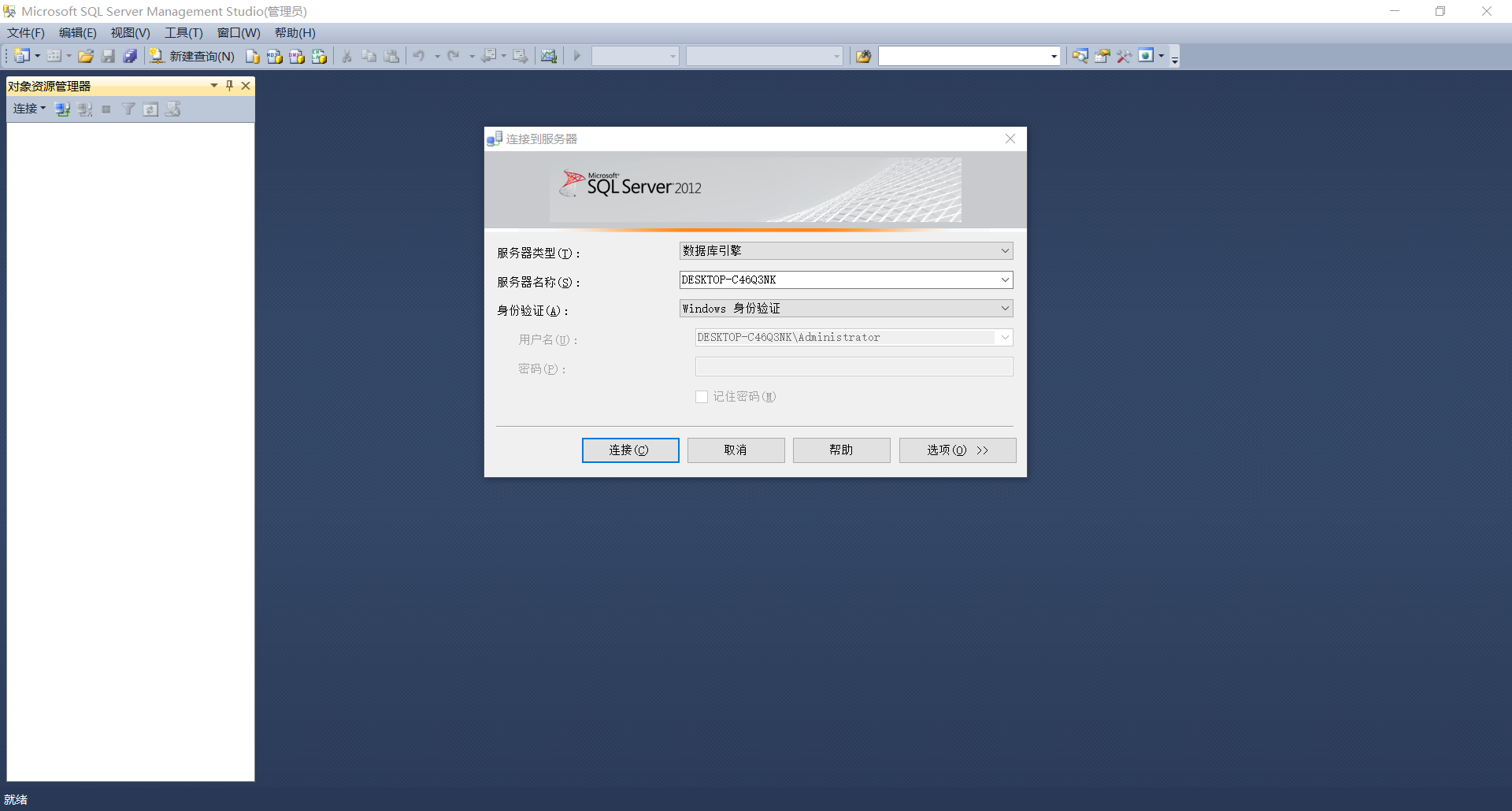Open the 工具(T) menu
This screenshot has height=811, width=1512.
point(183,33)
